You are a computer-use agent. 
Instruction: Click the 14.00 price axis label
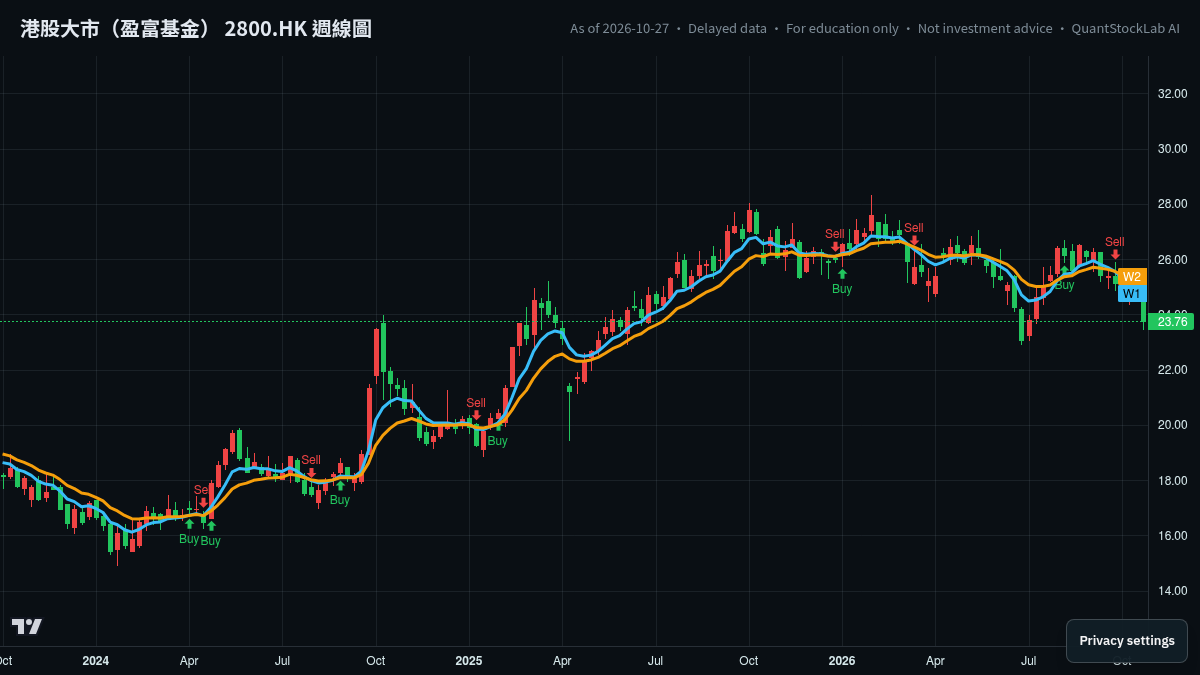(1171, 591)
